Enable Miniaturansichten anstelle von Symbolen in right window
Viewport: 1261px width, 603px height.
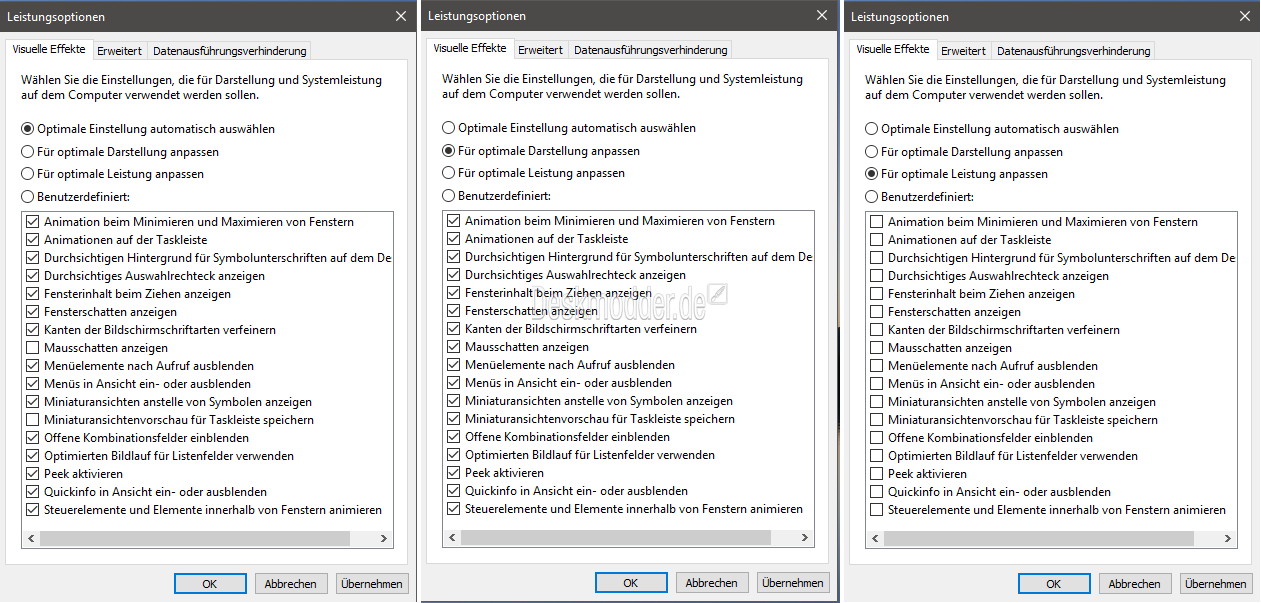[877, 402]
